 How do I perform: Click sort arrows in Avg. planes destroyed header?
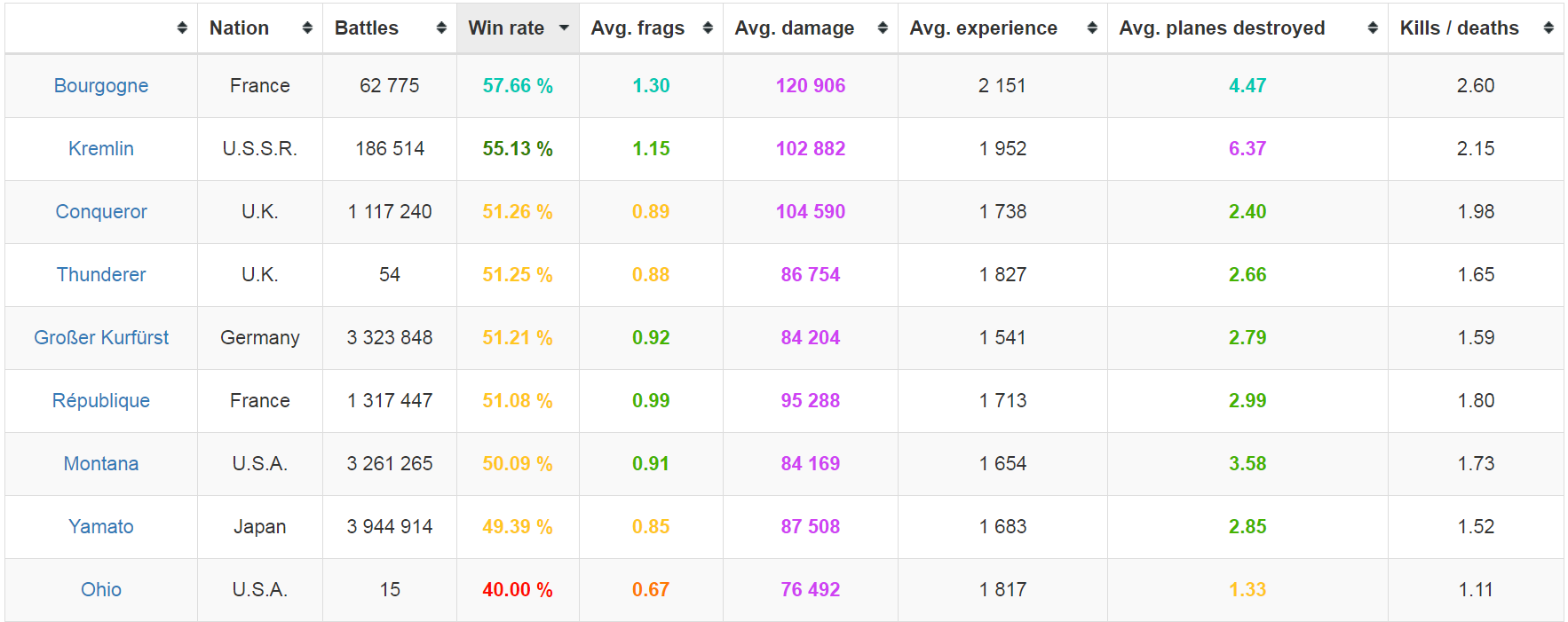(x=1373, y=28)
